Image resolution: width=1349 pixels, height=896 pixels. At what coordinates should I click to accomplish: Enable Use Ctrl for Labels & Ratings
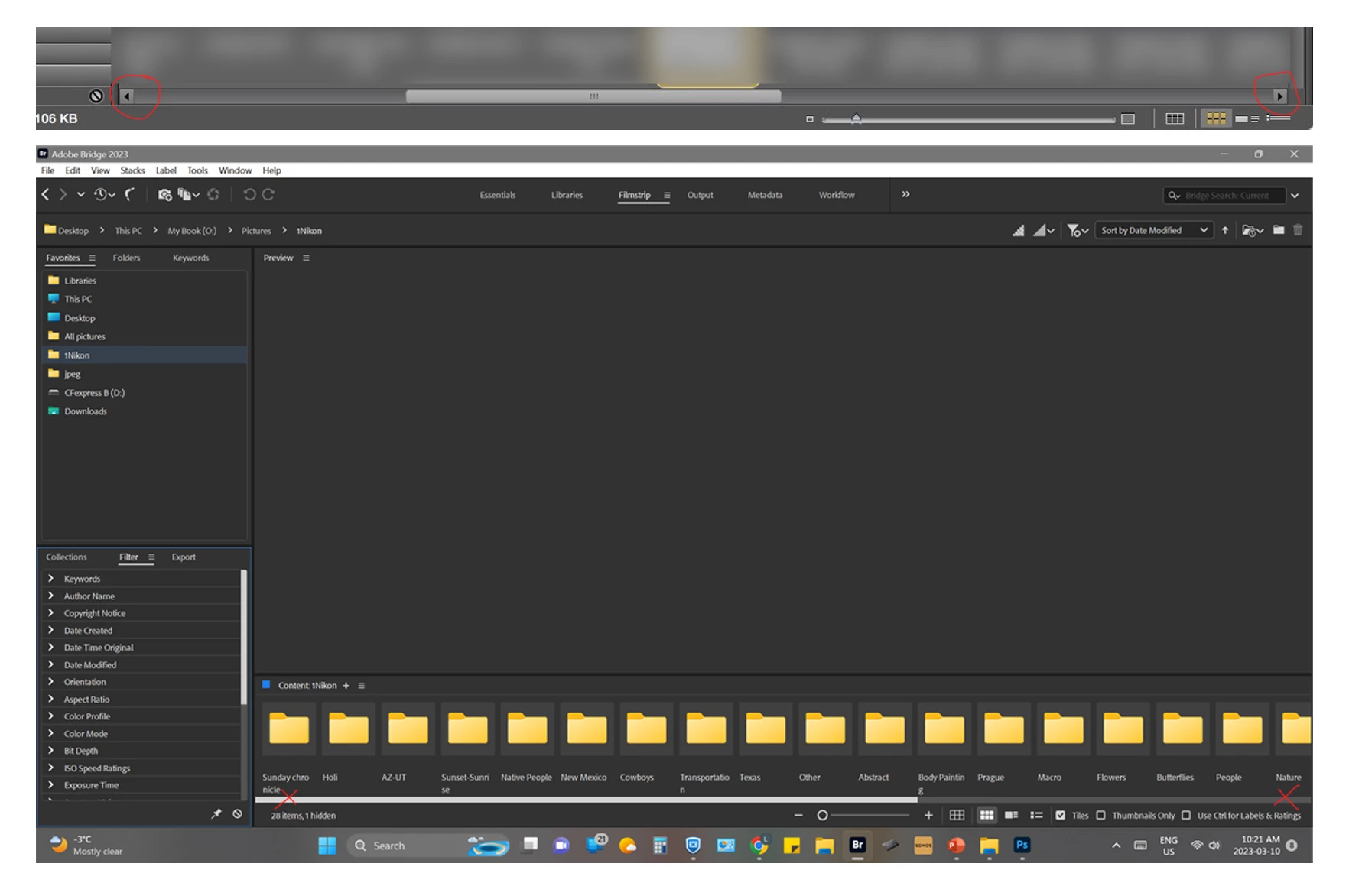tap(1186, 816)
